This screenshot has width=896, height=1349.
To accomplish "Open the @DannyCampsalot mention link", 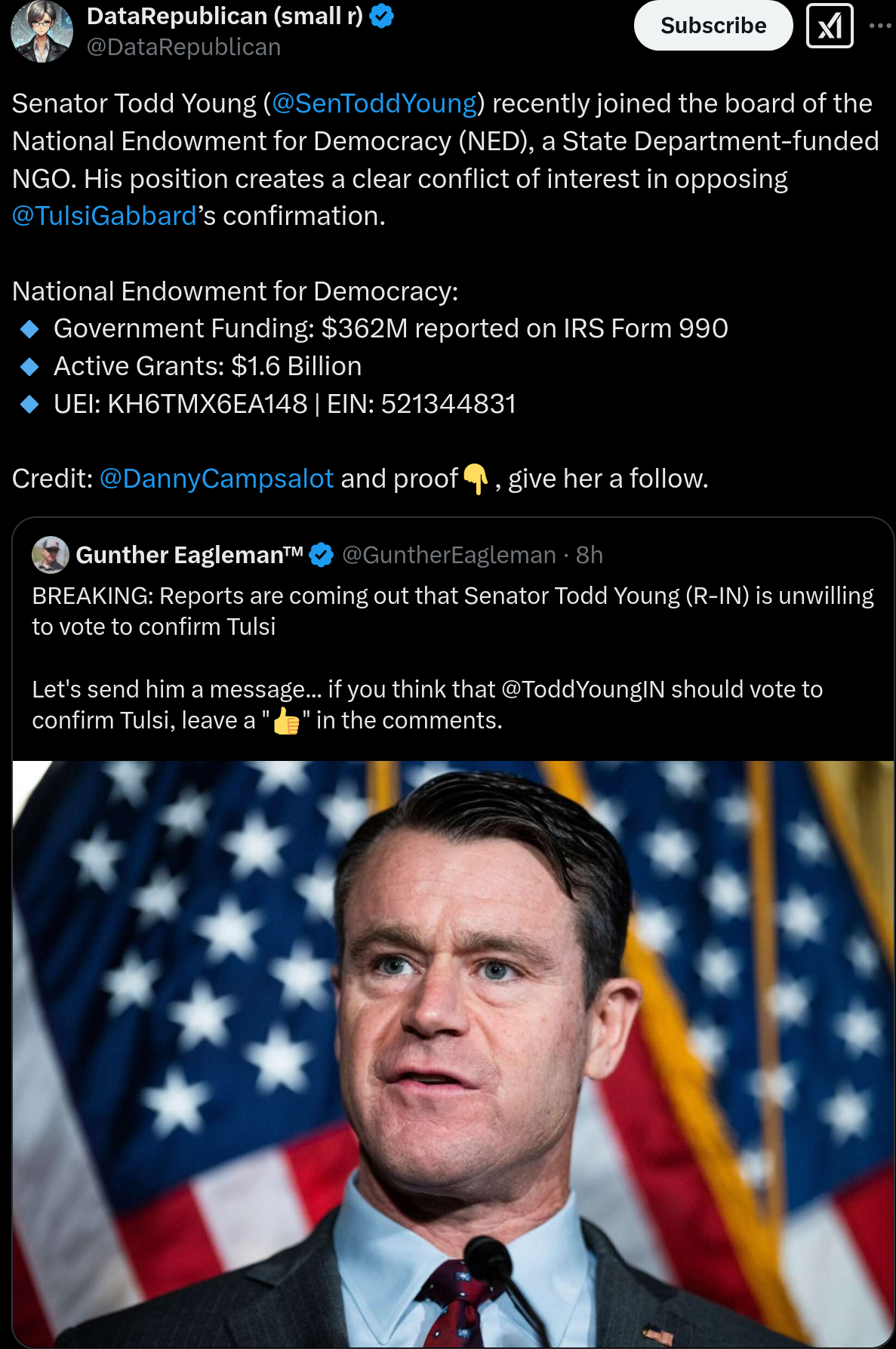I will point(217,479).
